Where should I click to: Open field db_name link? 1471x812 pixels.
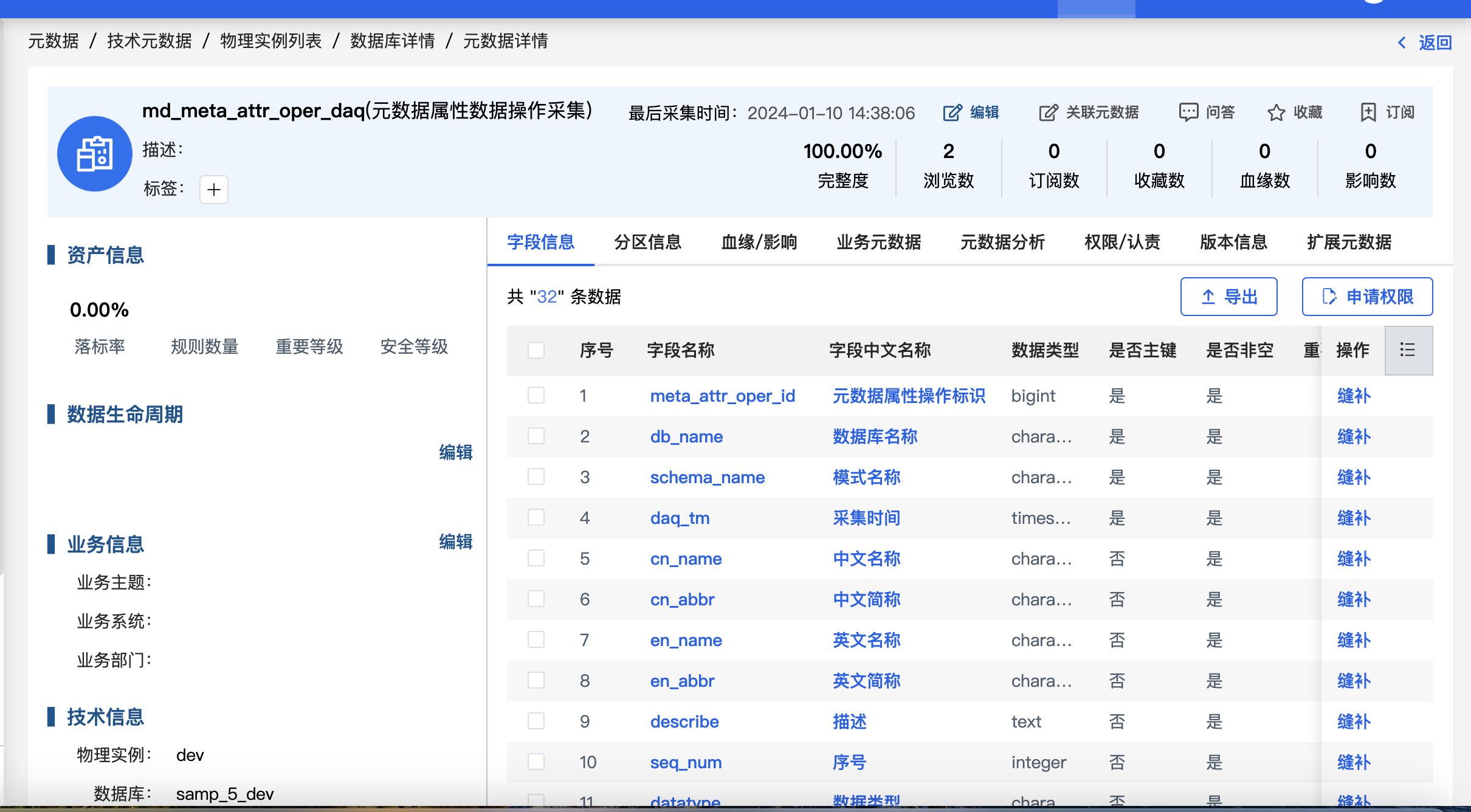pos(686,436)
